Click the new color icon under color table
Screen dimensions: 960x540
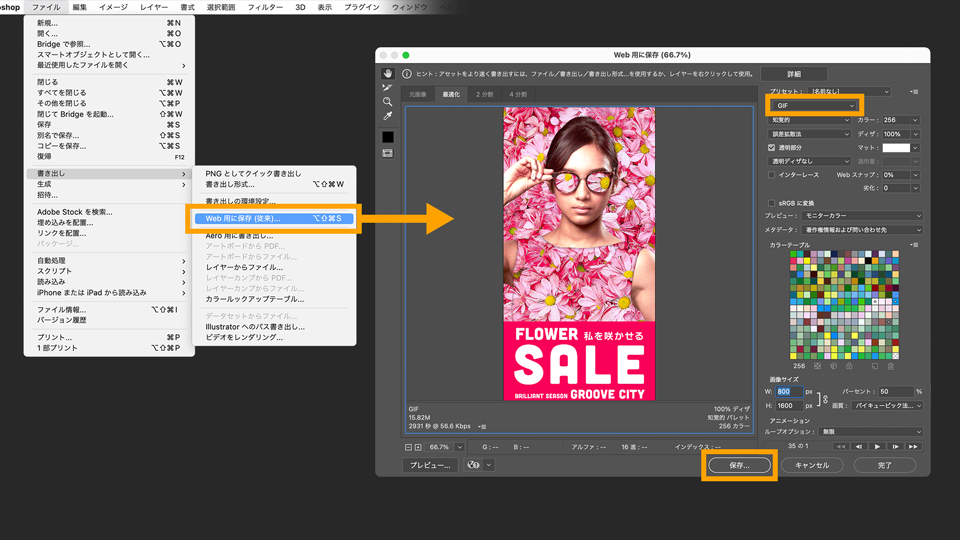tap(875, 366)
